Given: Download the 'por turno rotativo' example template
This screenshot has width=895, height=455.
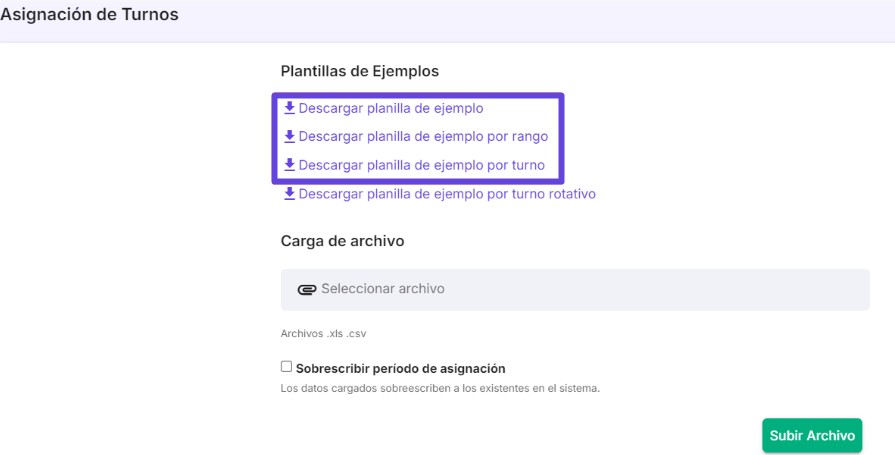Looking at the screenshot, I should 446,194.
